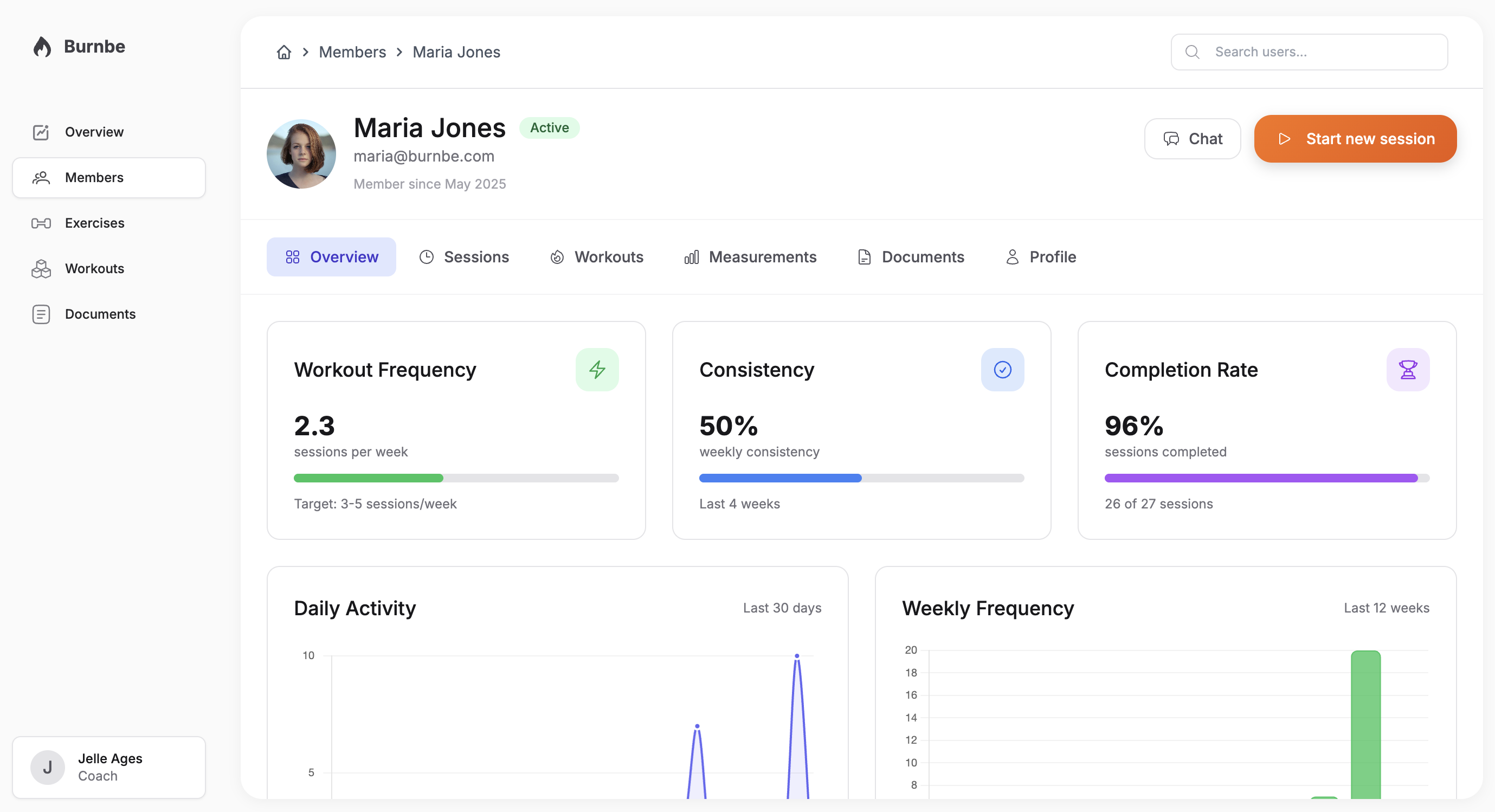
Task: Go to Members via breadcrumb link
Action: [x=352, y=52]
